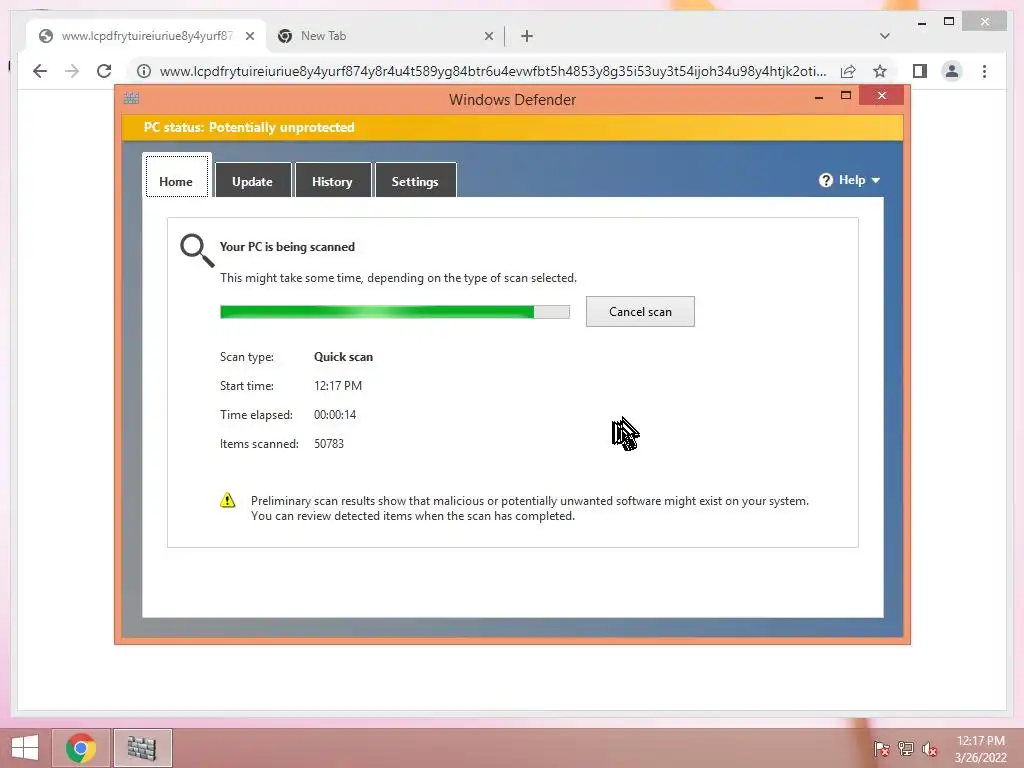
Task: Click the yellow warning triangle icon
Action: point(227,500)
